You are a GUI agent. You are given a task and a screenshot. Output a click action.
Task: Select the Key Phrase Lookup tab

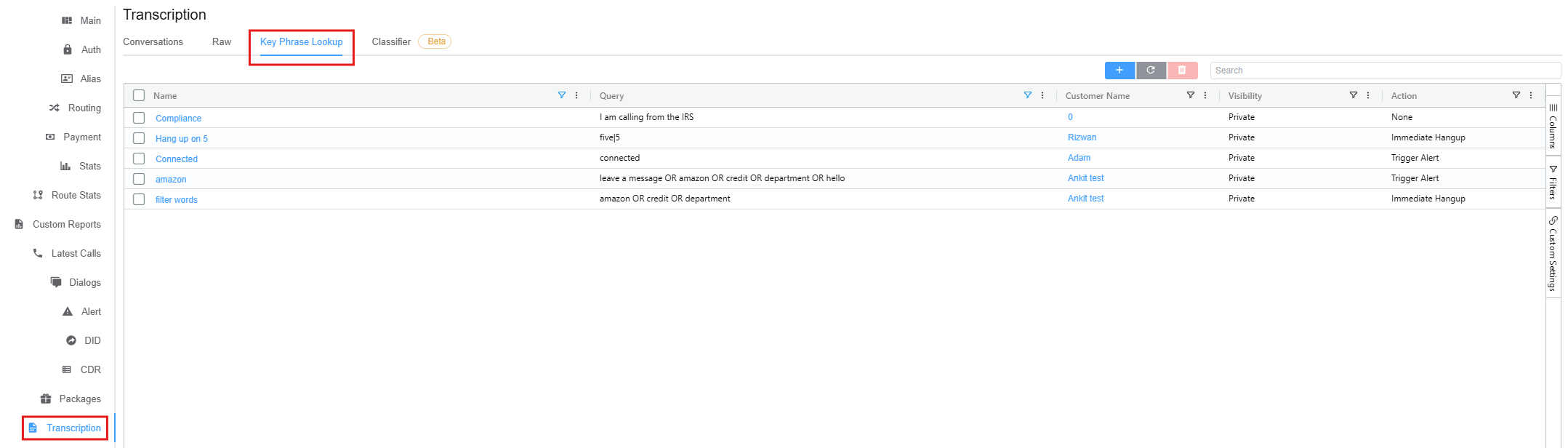(301, 41)
